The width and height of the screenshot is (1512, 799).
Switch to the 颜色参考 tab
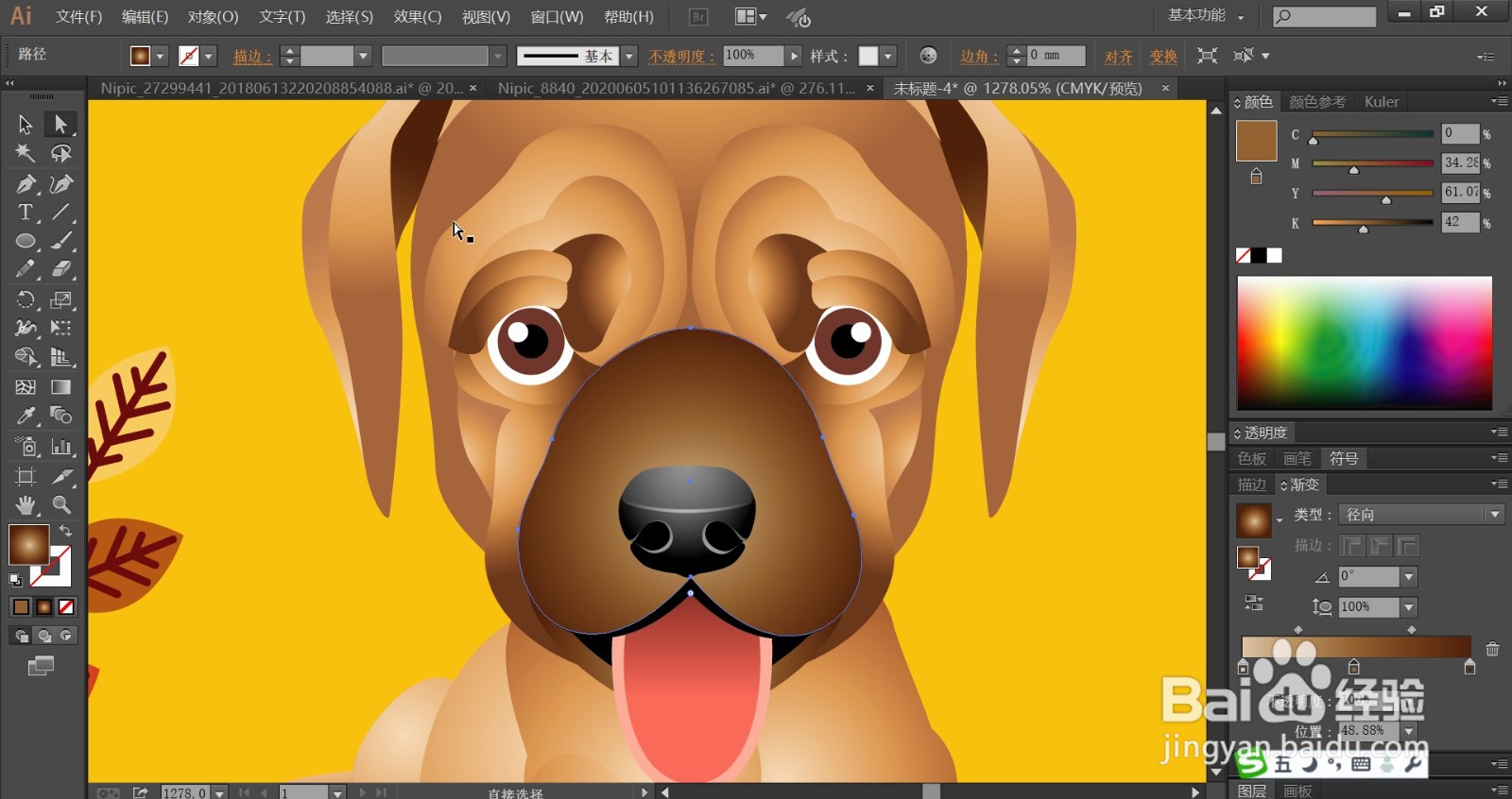tap(1317, 102)
